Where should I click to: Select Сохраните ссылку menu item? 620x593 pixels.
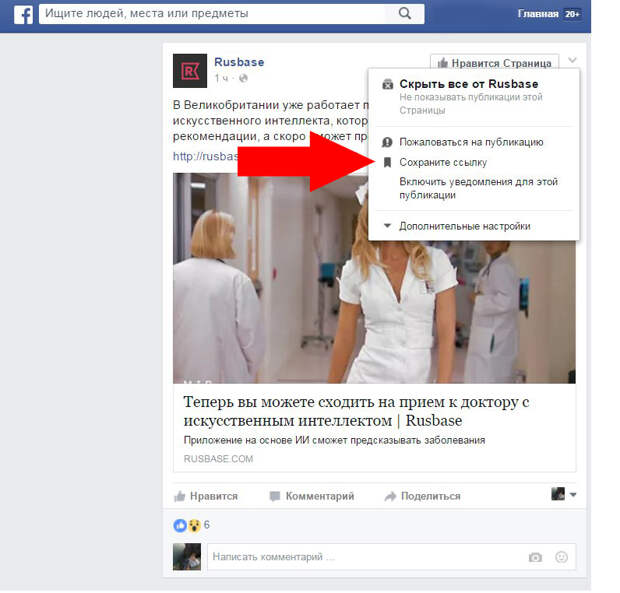tap(444, 162)
